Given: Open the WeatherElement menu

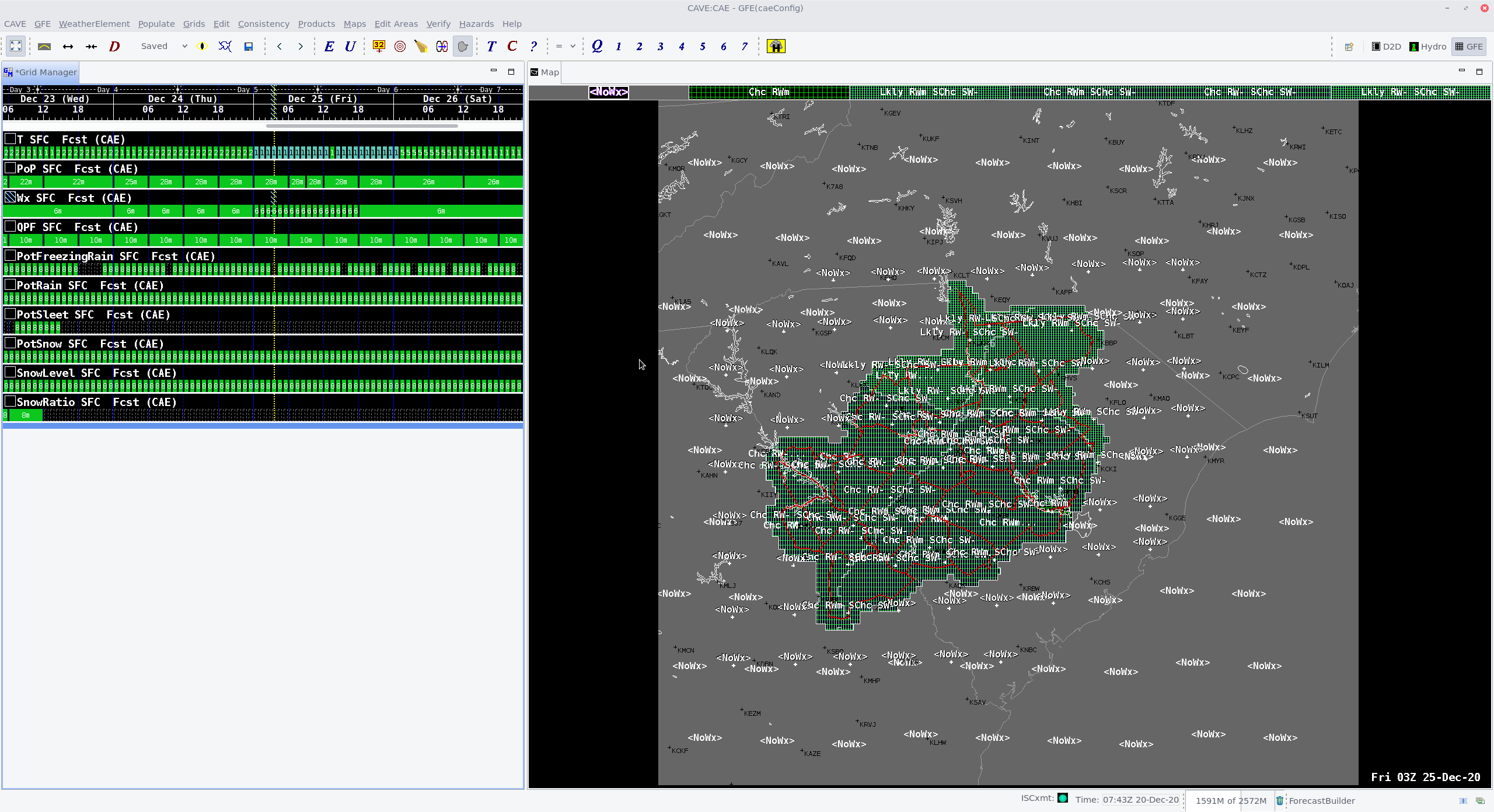Looking at the screenshot, I should [94, 24].
